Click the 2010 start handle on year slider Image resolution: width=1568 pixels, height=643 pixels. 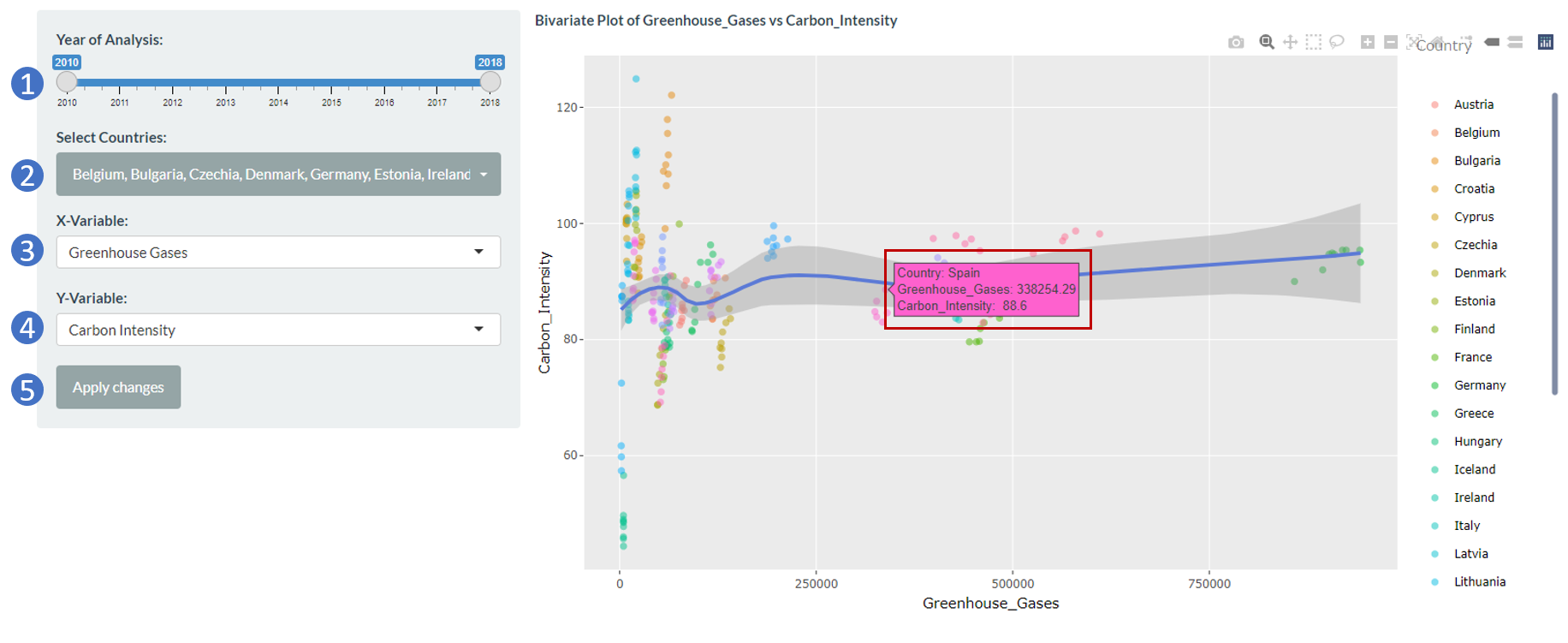67,82
